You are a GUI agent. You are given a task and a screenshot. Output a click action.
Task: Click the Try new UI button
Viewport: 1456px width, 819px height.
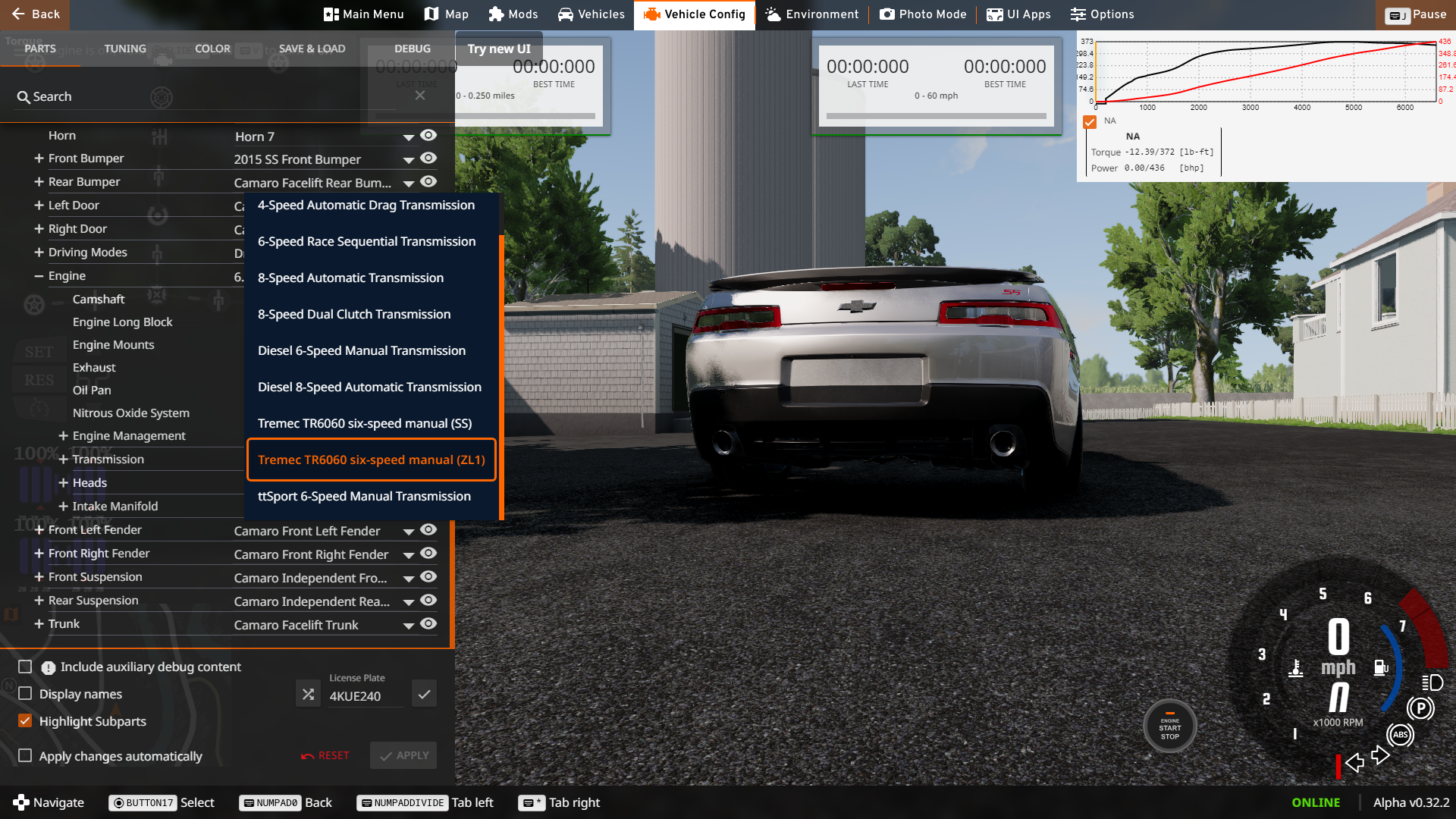pos(499,49)
